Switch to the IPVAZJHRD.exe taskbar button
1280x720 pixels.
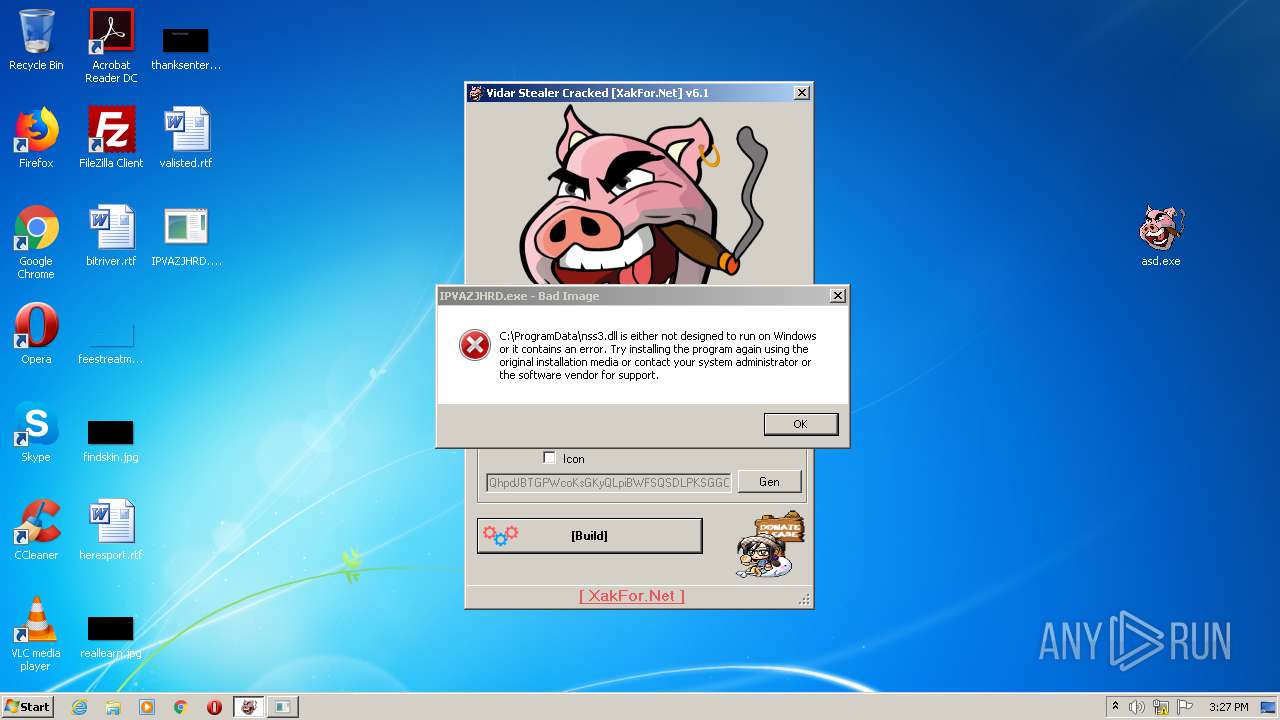[x=283, y=707]
